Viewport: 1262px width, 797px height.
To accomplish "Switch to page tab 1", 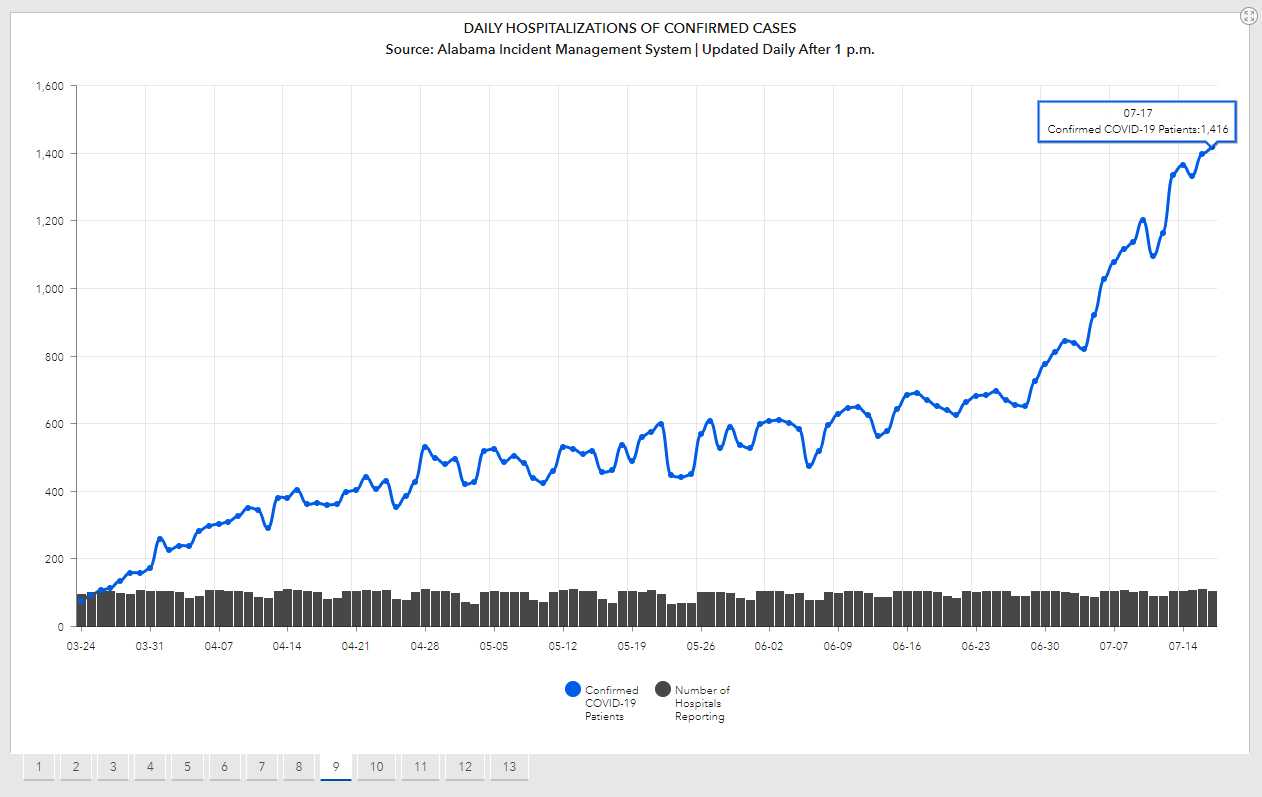I will tap(39, 767).
